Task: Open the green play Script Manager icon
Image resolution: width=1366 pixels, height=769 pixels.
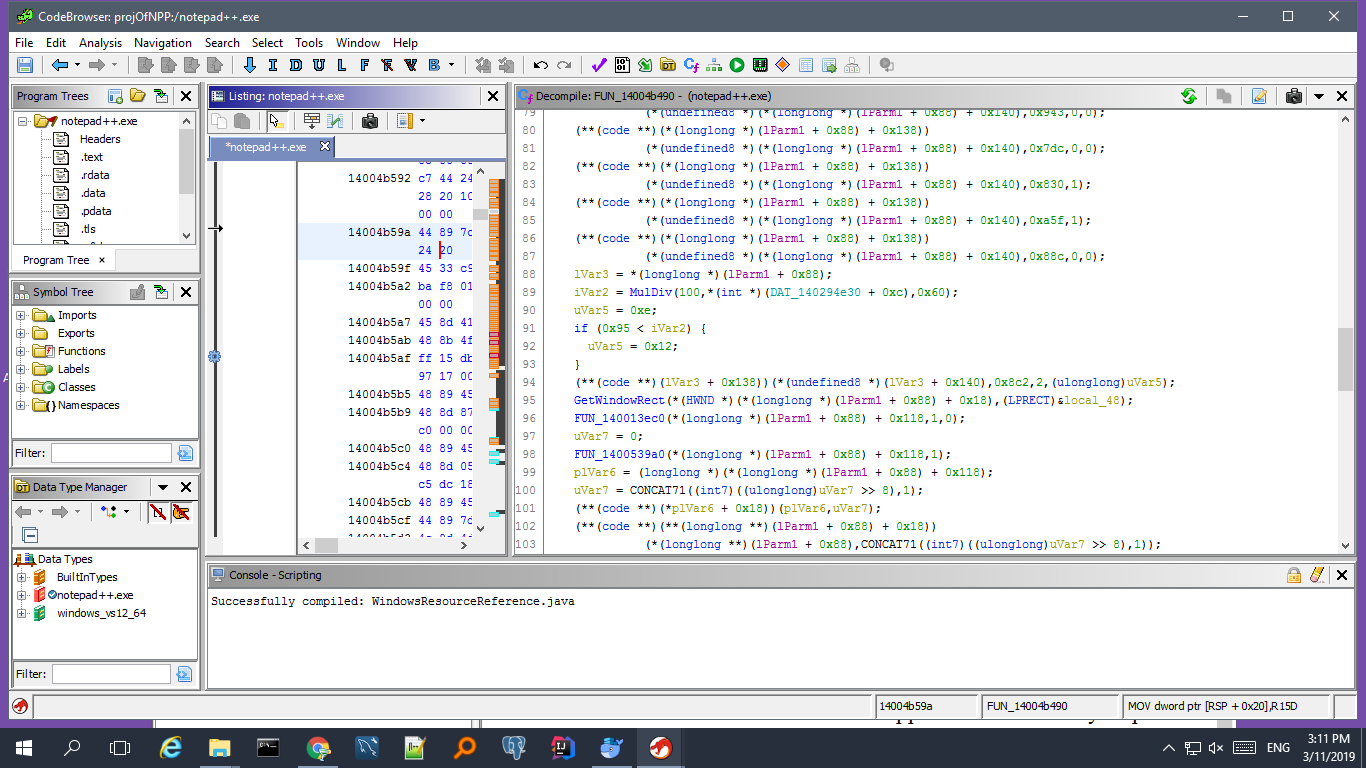Action: click(x=737, y=65)
